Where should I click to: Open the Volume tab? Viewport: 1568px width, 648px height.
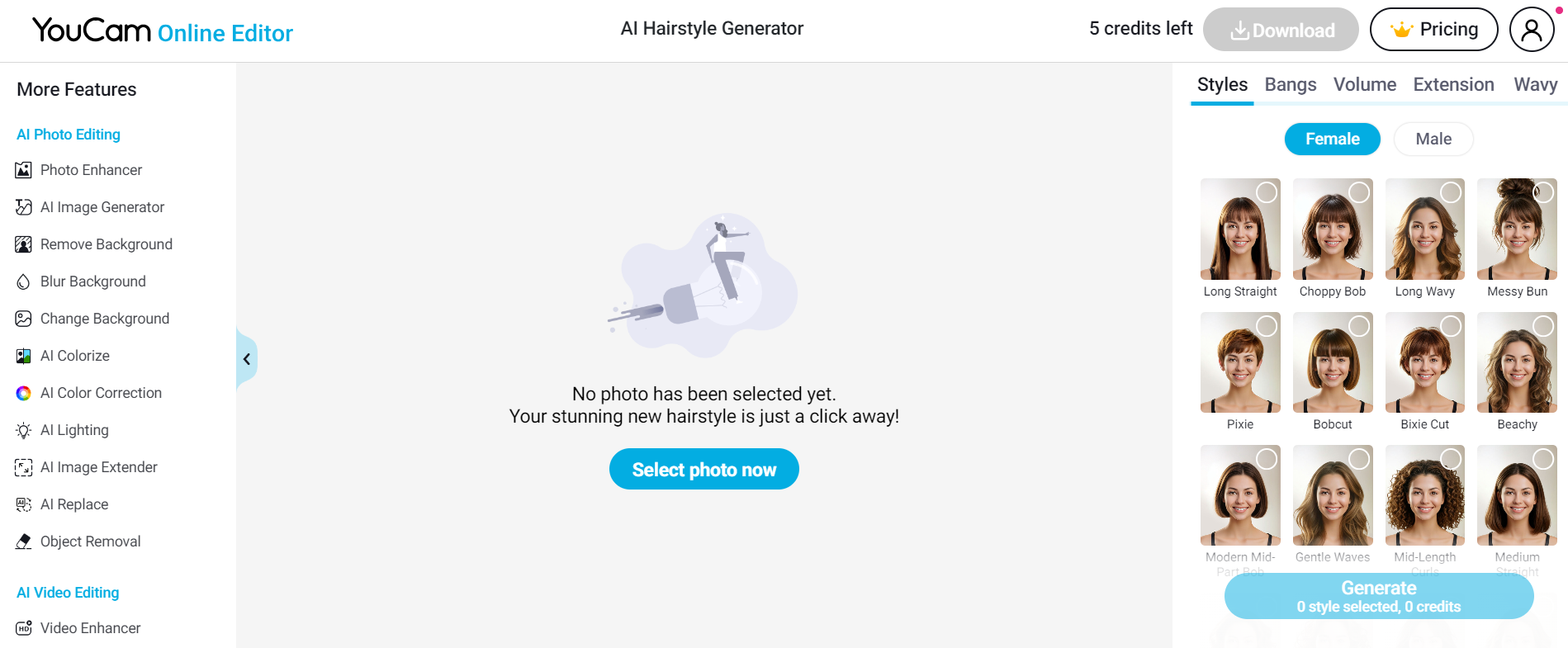(1365, 85)
